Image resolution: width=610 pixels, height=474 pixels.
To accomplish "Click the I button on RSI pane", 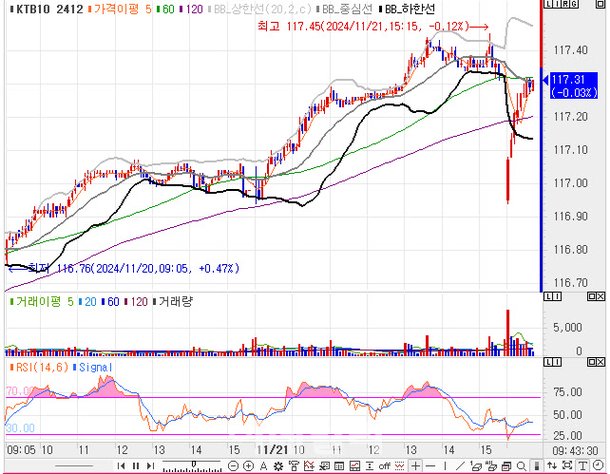I will [x=557, y=362].
